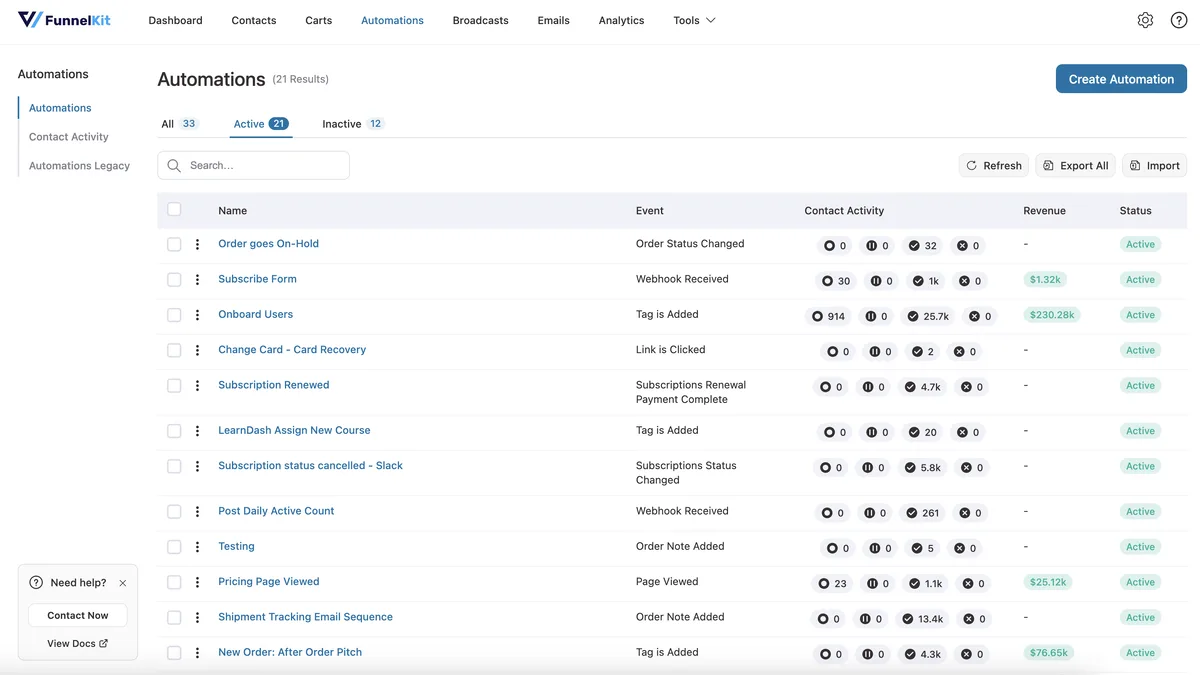Viewport: 1200px width, 675px height.
Task: Click active count 23 for Pricing Page Viewed
Action: (x=832, y=583)
